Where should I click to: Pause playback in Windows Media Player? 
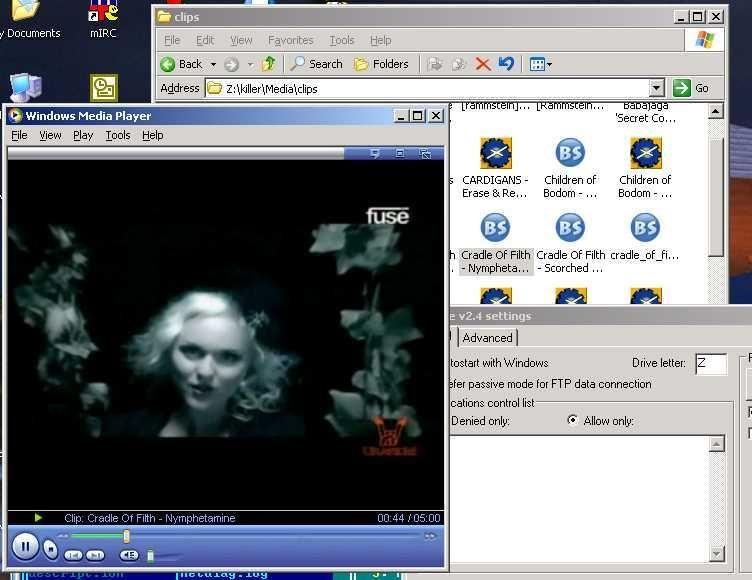coord(25,546)
